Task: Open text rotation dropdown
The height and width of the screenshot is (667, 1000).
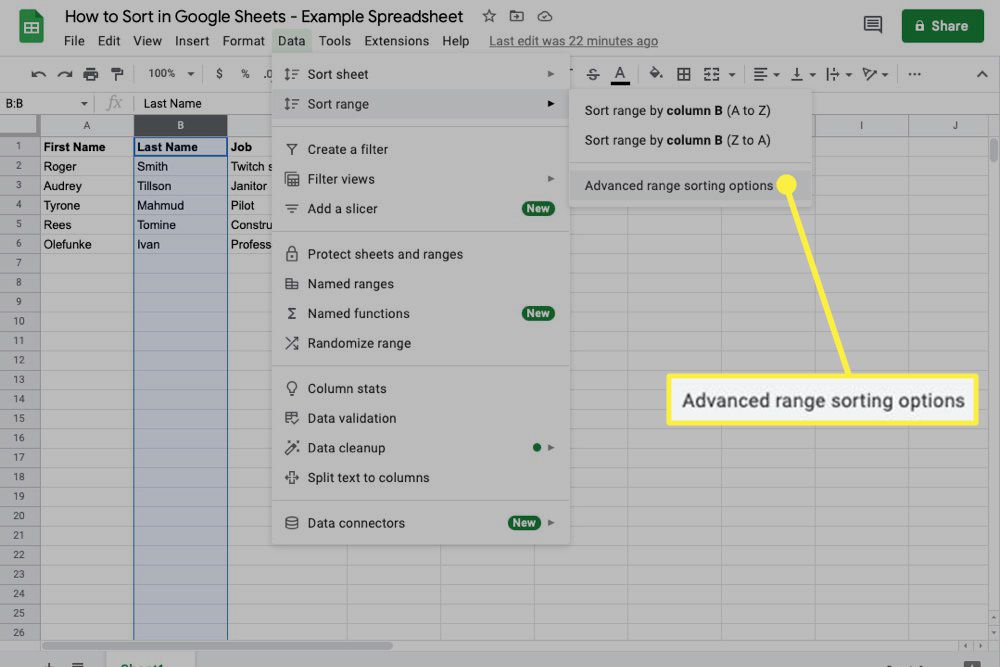Action: pyautogui.click(x=874, y=74)
